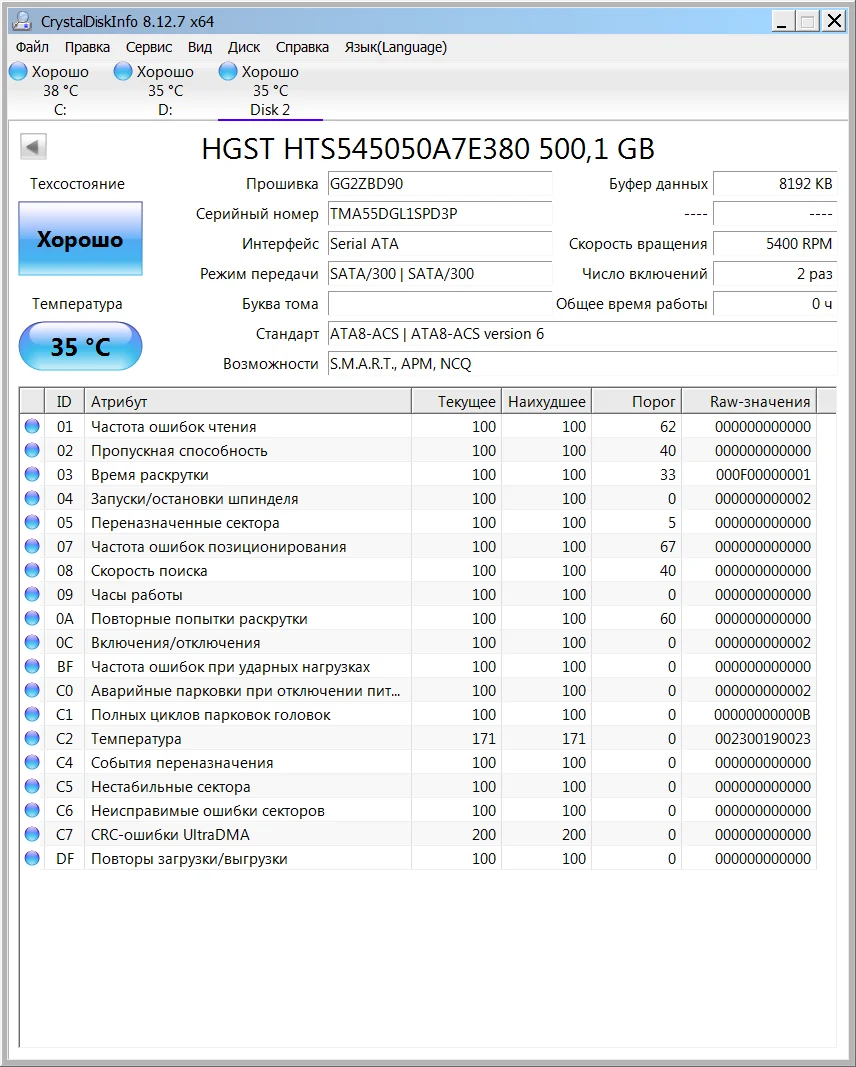Click blue health orb of disk D:

point(123,72)
